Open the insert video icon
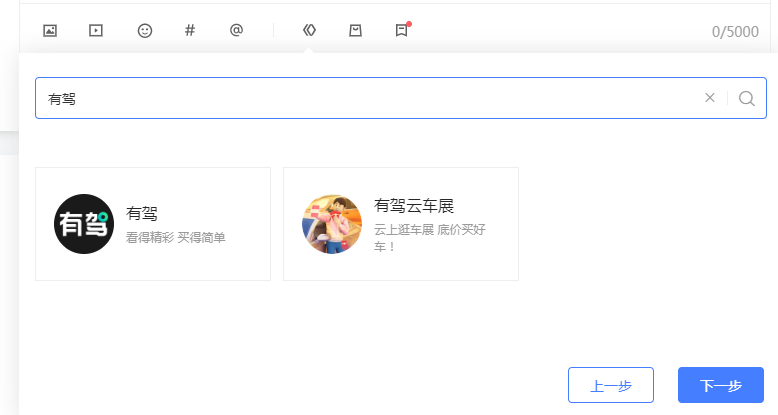 pos(96,31)
